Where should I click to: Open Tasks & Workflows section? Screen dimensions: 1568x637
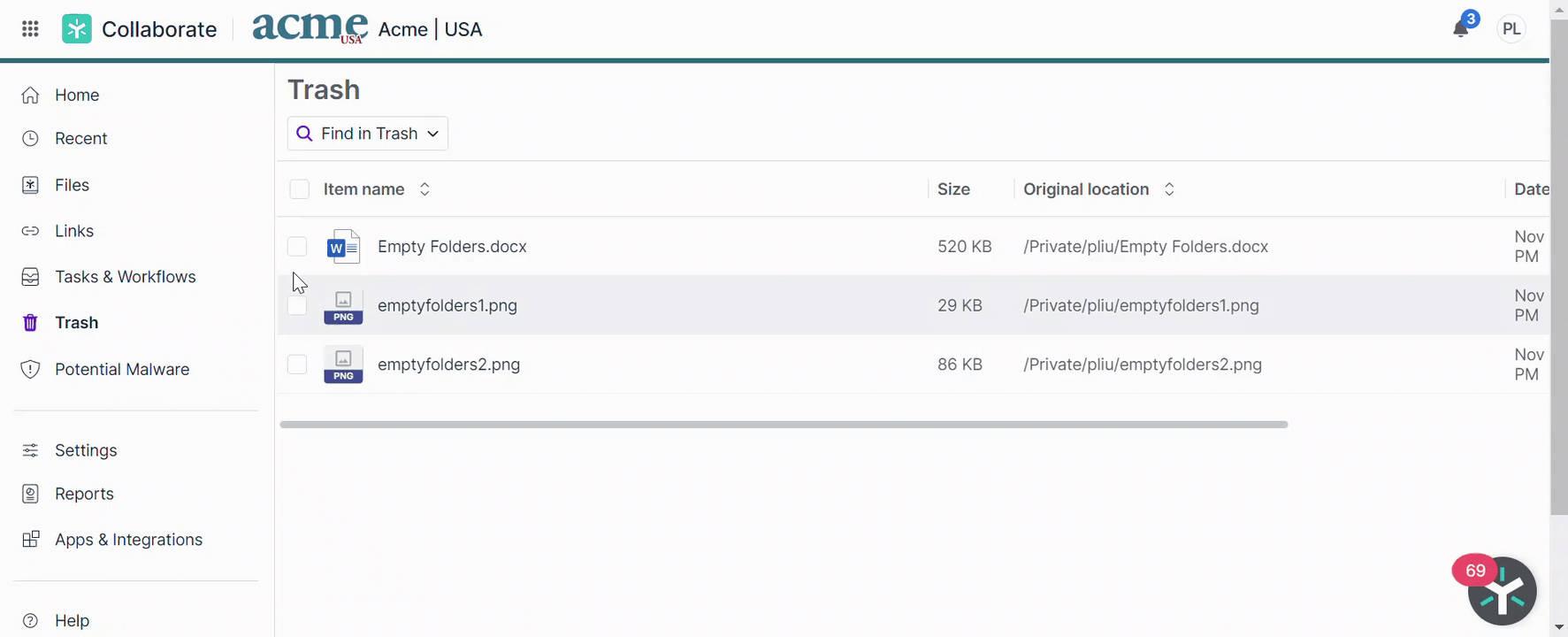(x=125, y=277)
